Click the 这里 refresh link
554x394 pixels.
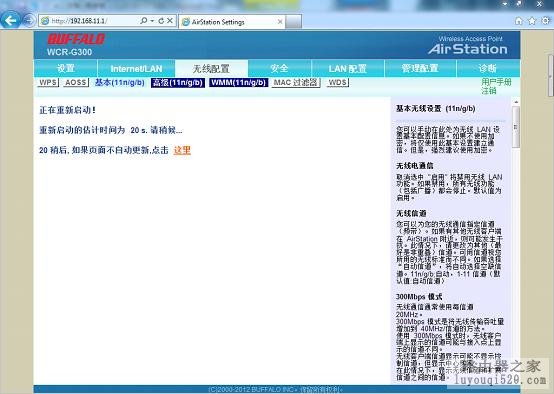182,150
